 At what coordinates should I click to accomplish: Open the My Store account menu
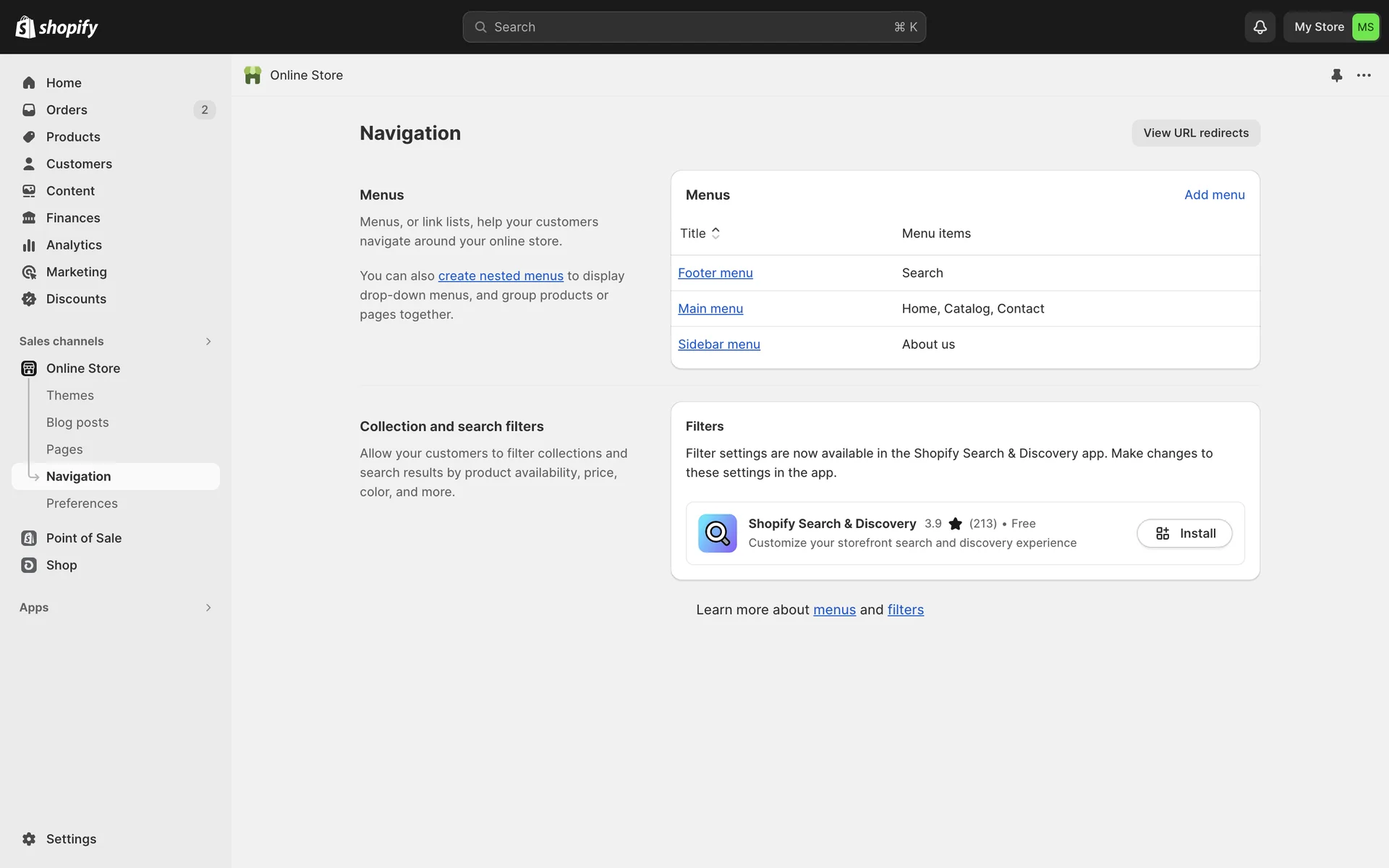pyautogui.click(x=1332, y=27)
